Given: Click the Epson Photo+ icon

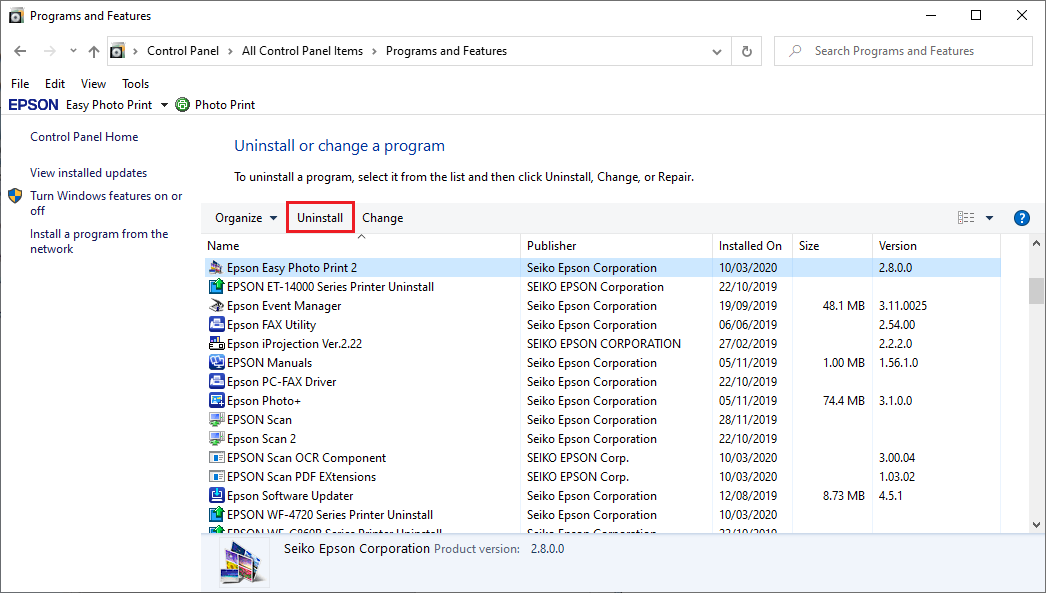Looking at the screenshot, I should click(x=215, y=401).
